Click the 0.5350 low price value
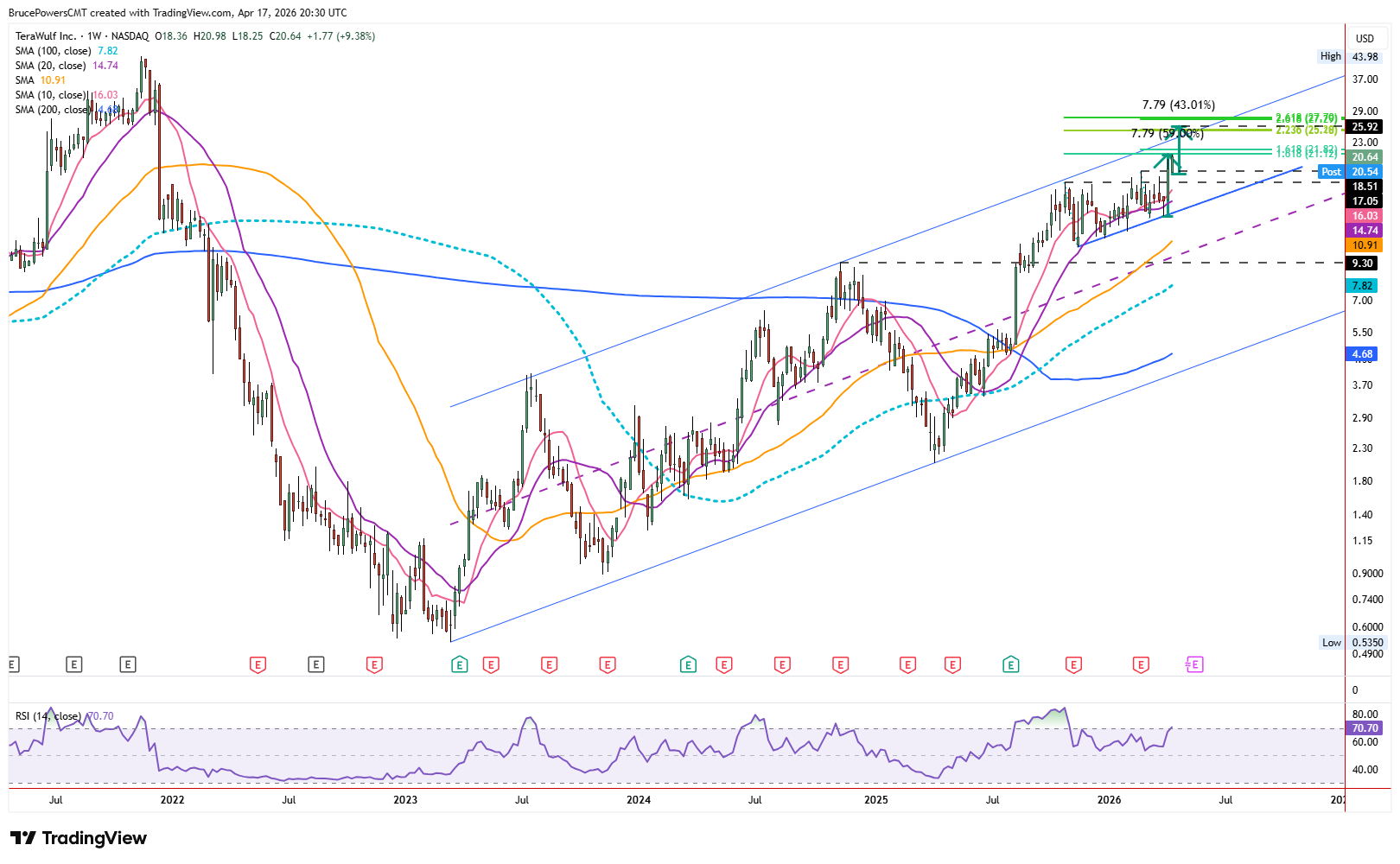 (x=1367, y=643)
